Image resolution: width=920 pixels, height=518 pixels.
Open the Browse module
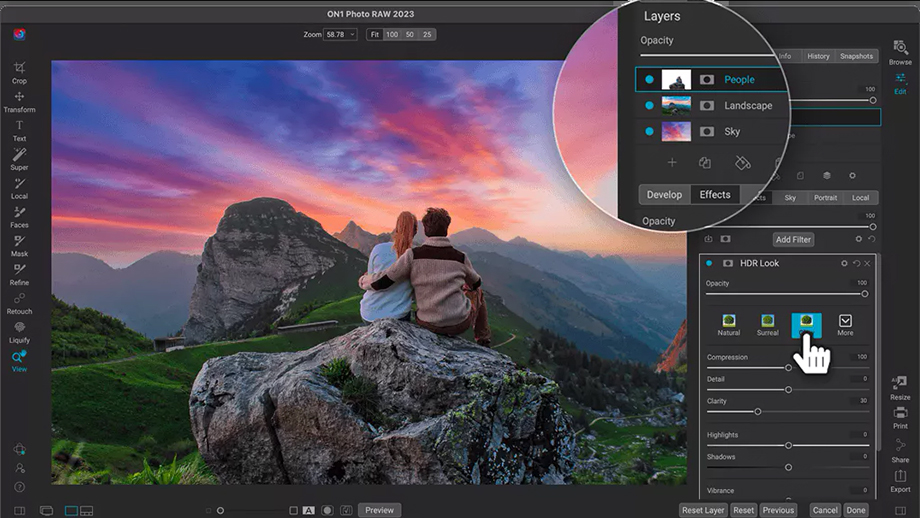900,52
